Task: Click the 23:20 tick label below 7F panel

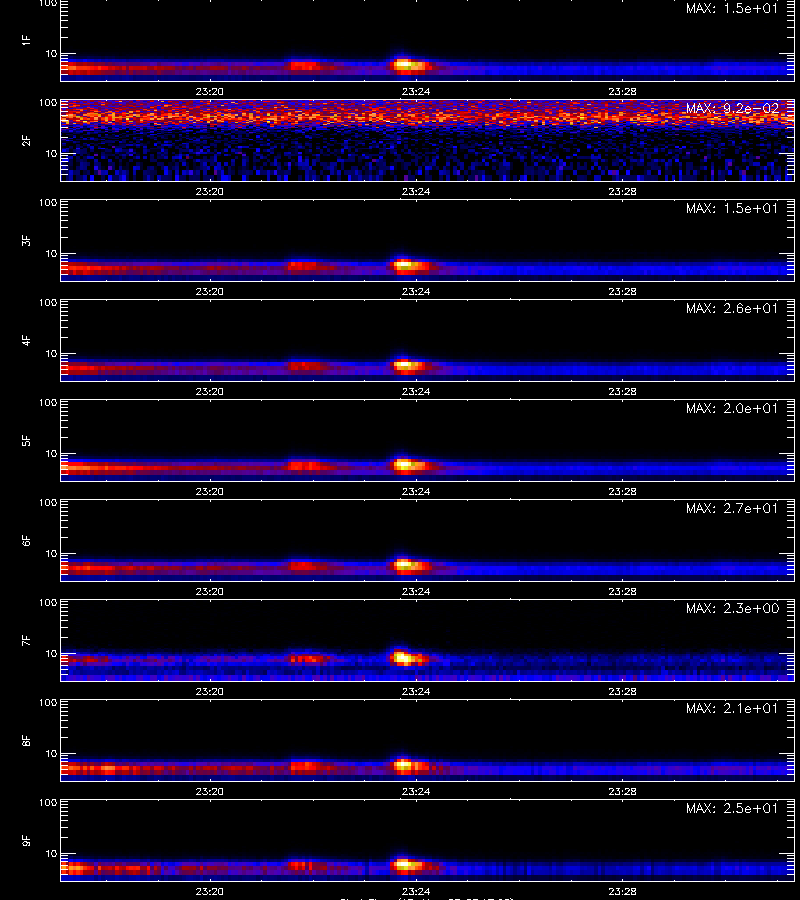Action: (209, 691)
